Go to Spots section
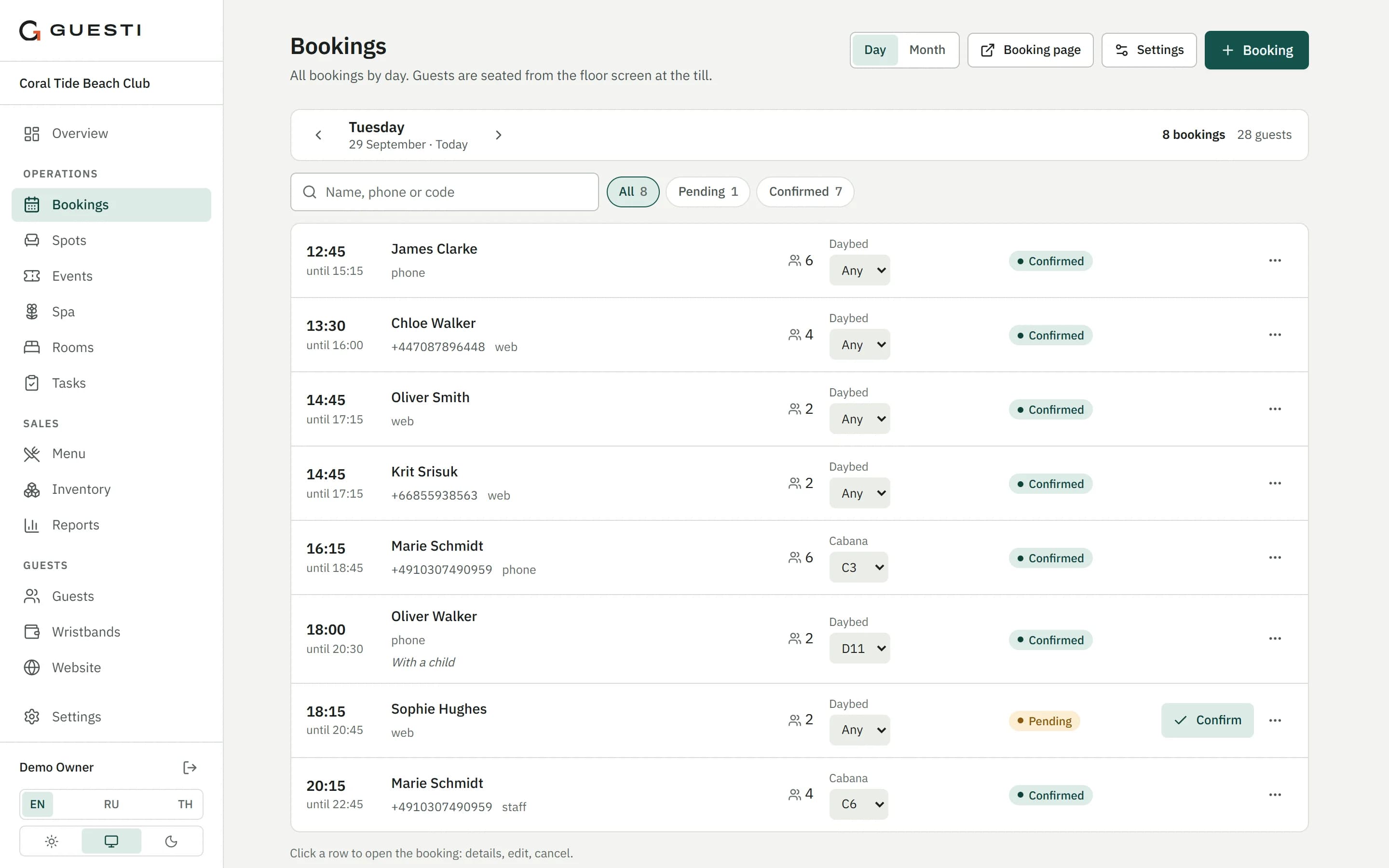1389x868 pixels. tap(111, 241)
